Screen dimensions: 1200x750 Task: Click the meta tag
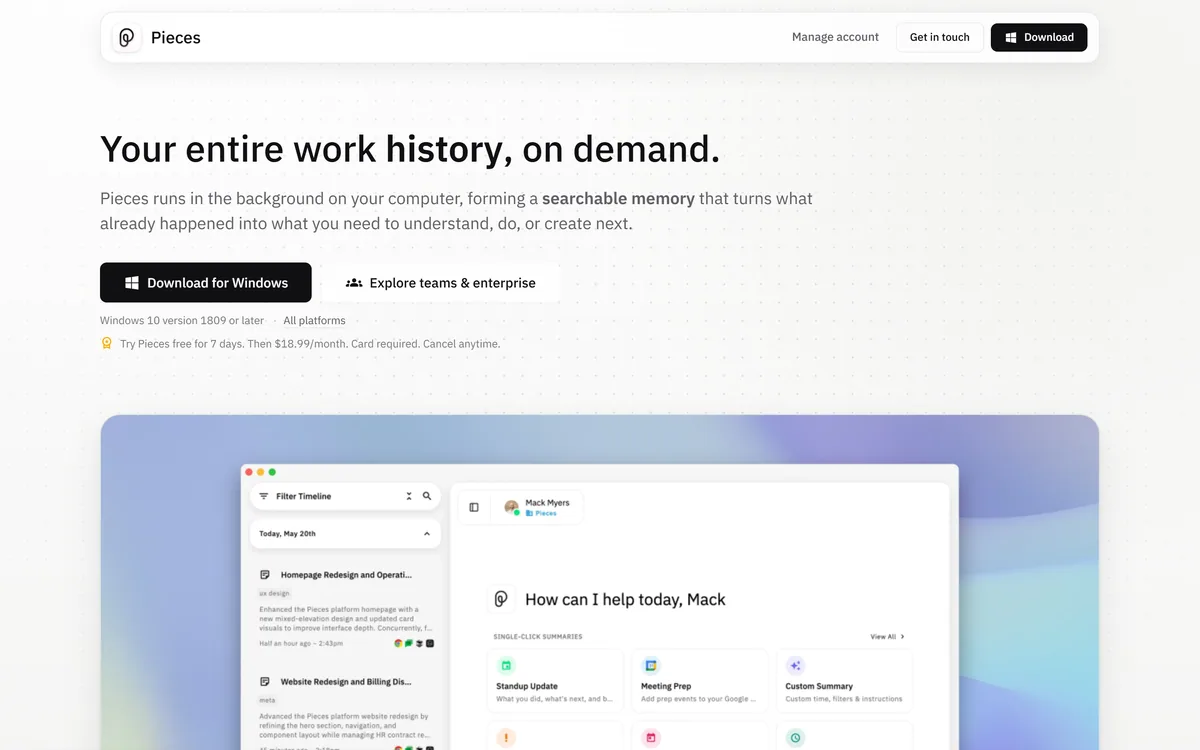point(267,700)
